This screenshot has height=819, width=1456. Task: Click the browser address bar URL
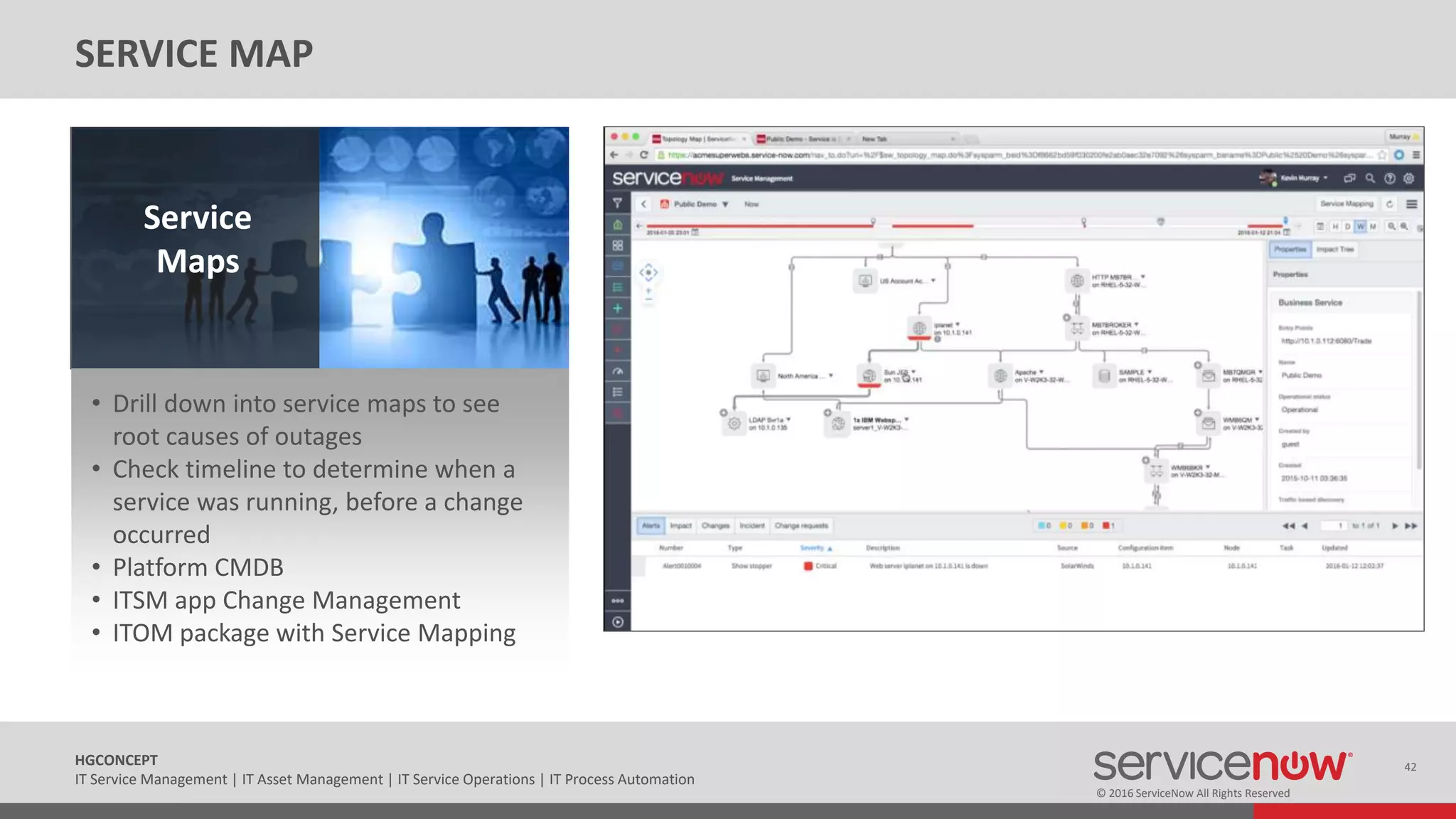(1017, 155)
